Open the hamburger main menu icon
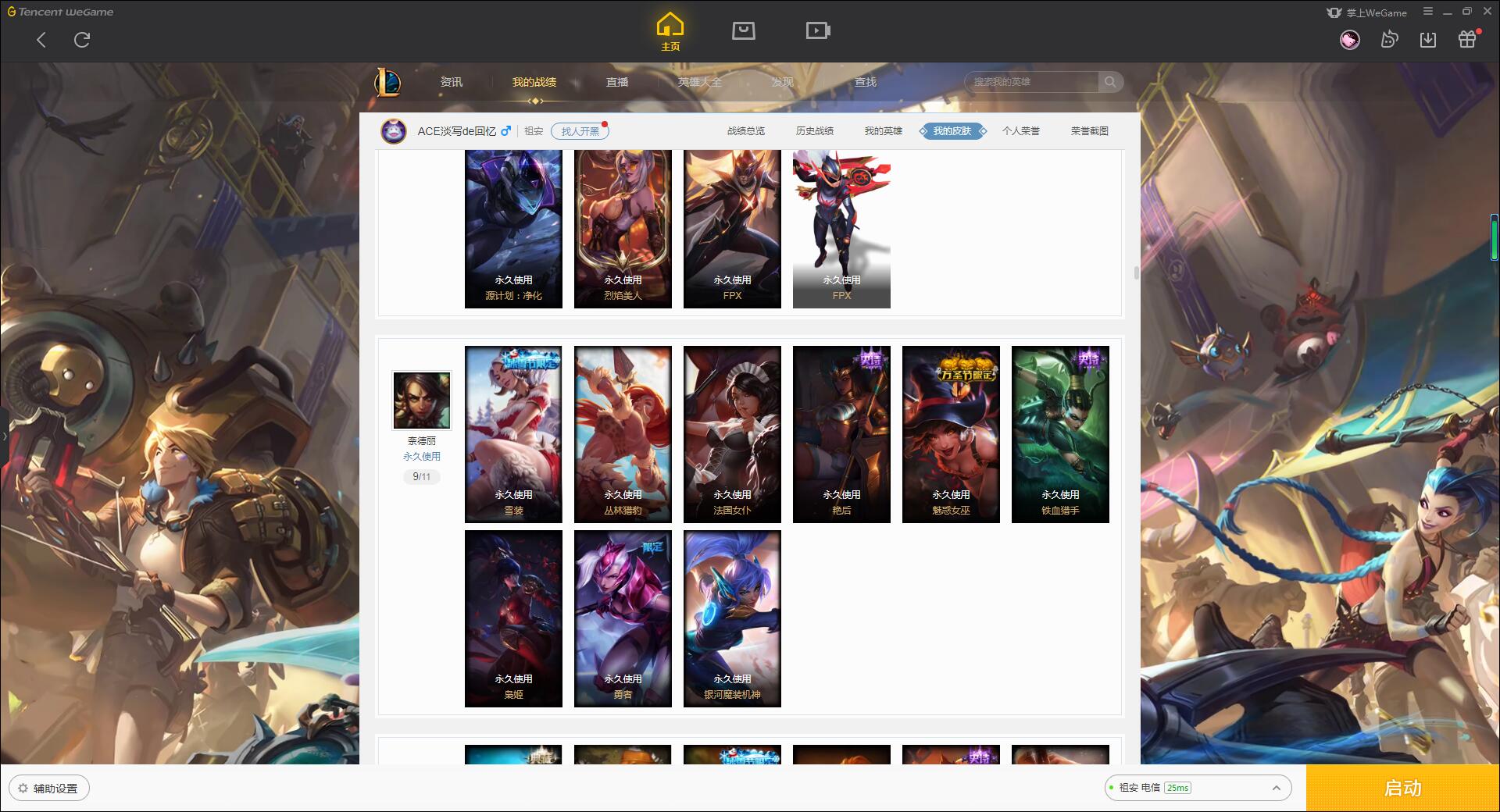The width and height of the screenshot is (1500, 812). pos(1427,12)
